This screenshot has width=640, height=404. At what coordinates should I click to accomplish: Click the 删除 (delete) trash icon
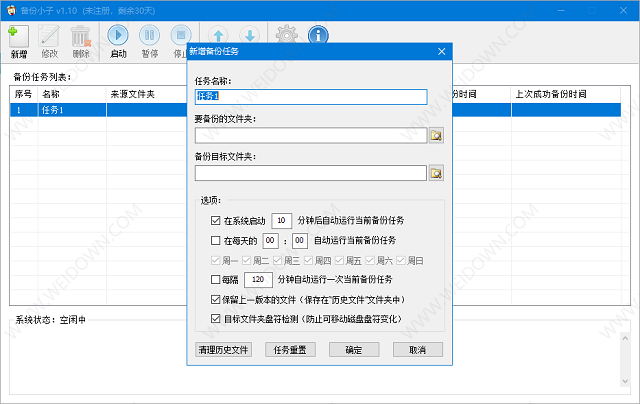click(81, 36)
